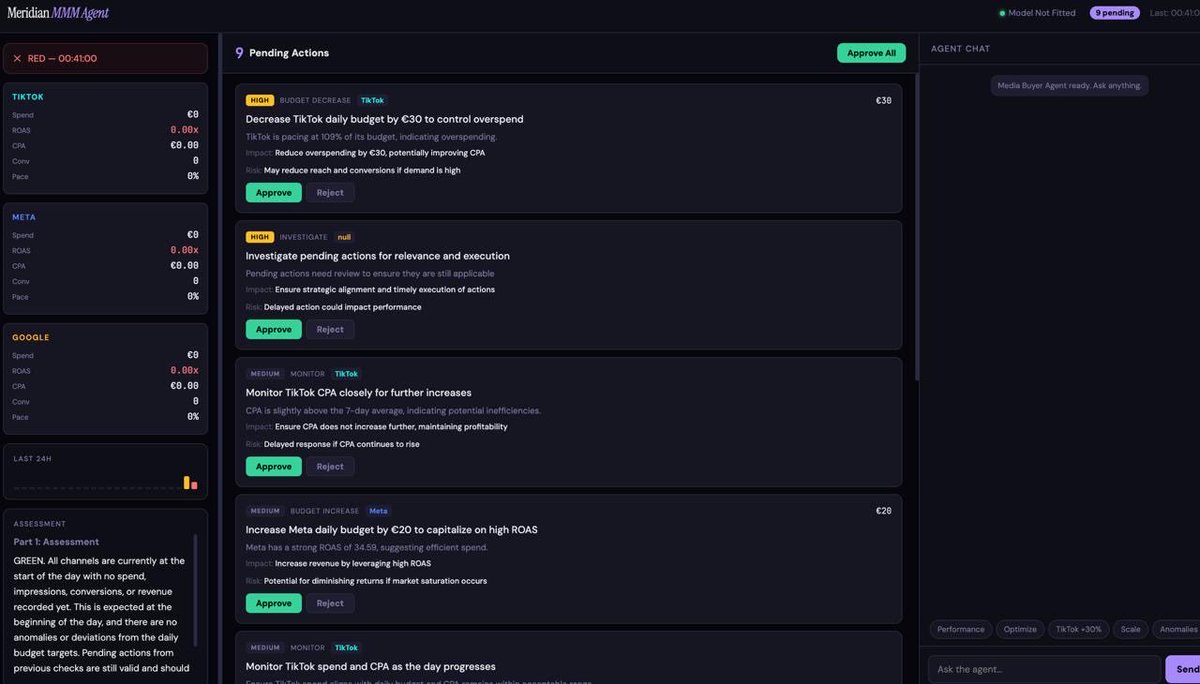This screenshot has height=684, width=1200.
Task: Select the Scale quick prompt chip
Action: pyautogui.click(x=1130, y=630)
